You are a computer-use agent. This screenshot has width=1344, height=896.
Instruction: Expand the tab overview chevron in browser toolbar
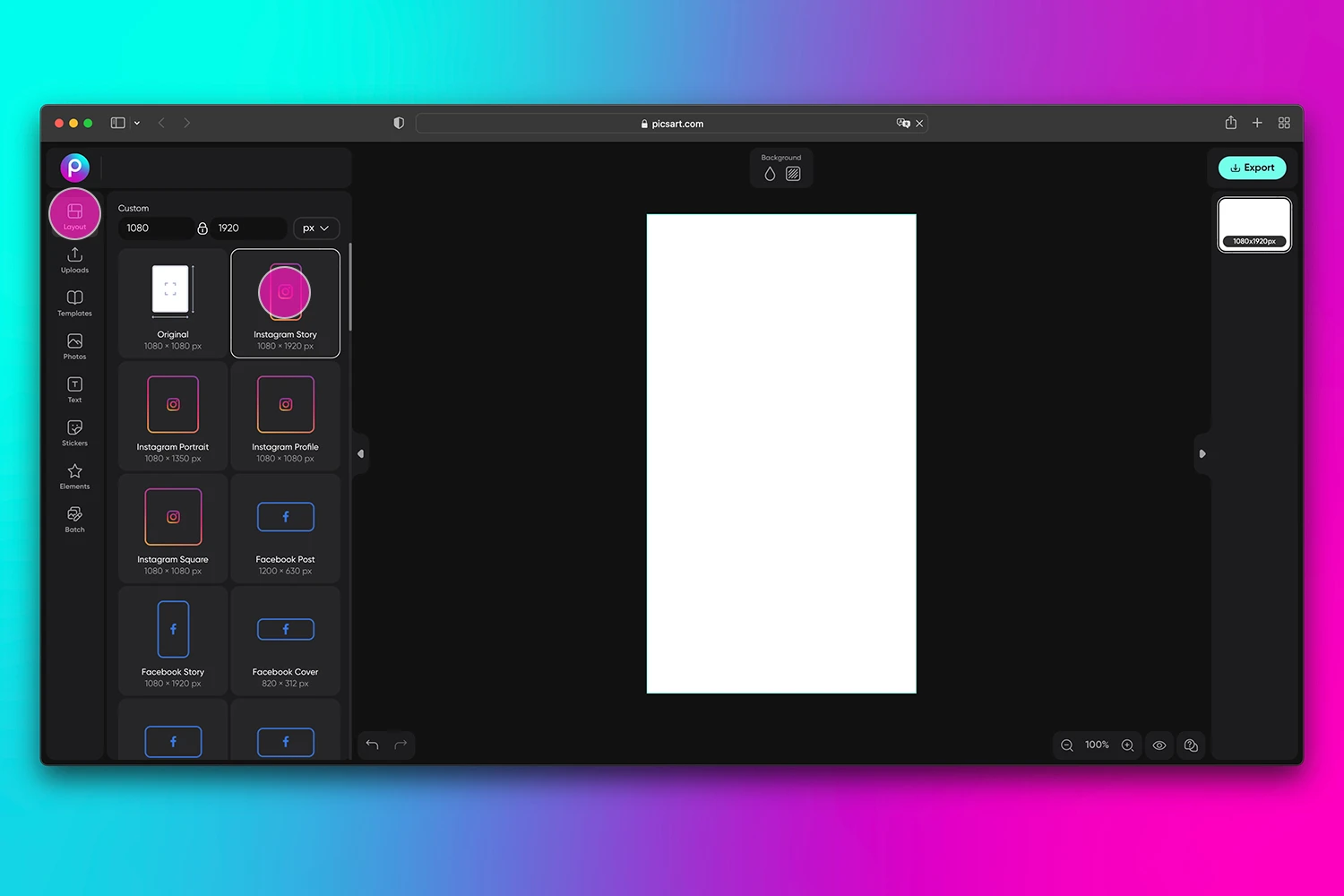136,123
